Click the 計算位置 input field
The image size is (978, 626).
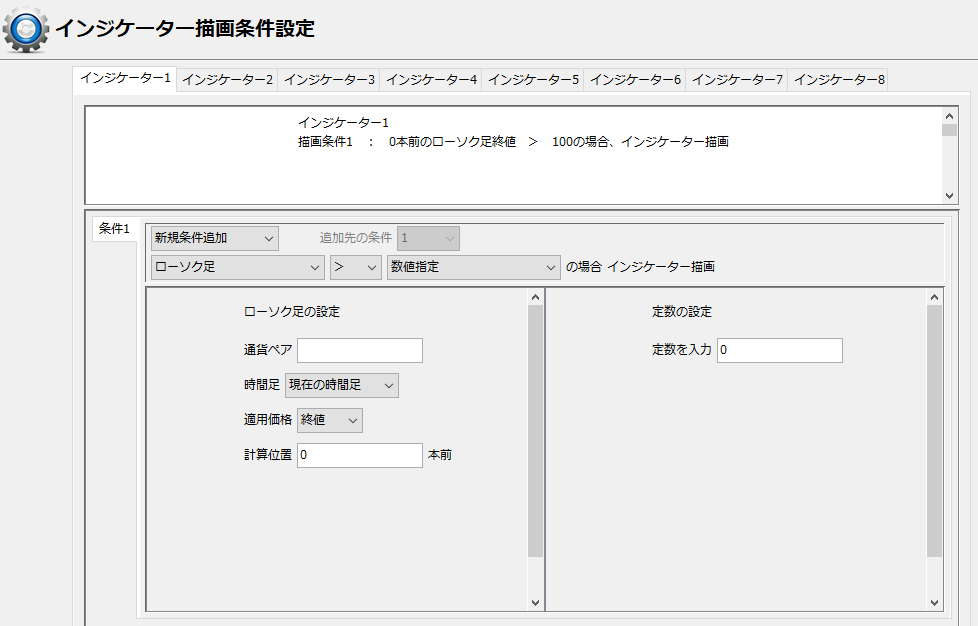[359, 455]
